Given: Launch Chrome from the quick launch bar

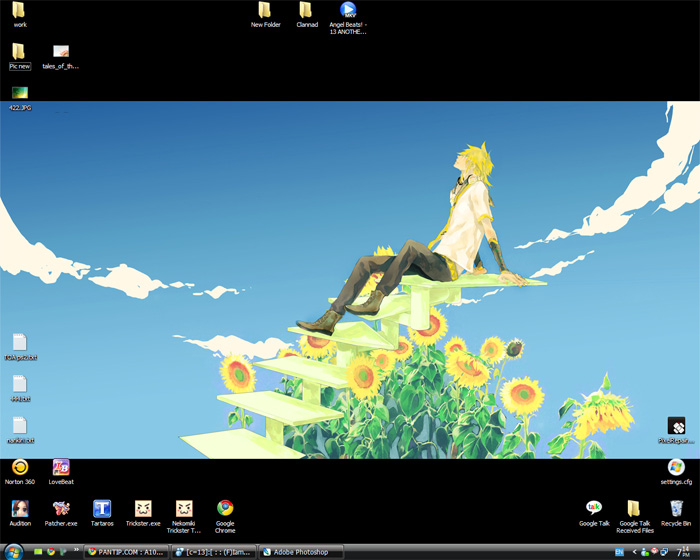Looking at the screenshot, I should [x=51, y=552].
